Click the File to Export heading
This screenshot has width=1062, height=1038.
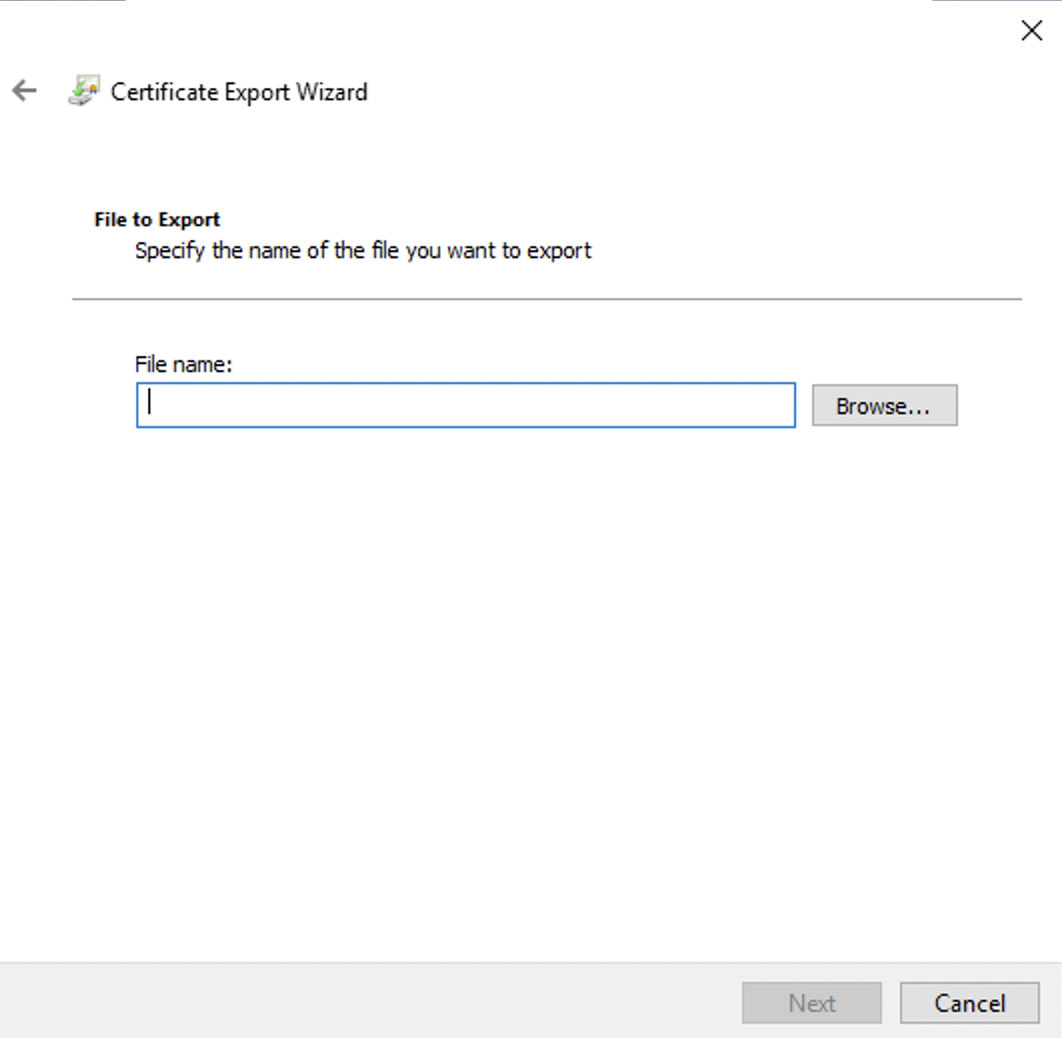click(x=156, y=219)
